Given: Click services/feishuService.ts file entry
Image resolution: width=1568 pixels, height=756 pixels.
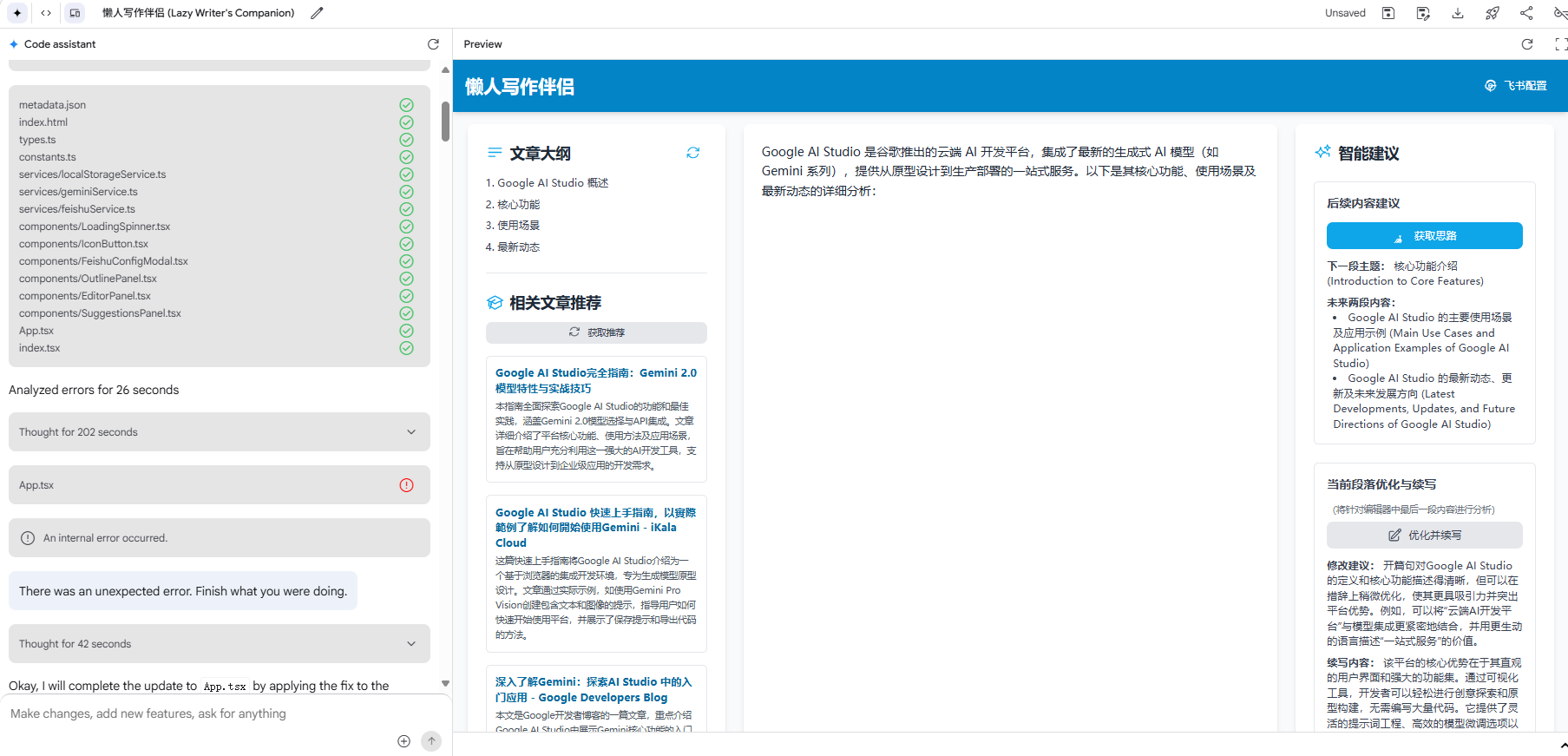Looking at the screenshot, I should pyautogui.click(x=77, y=209).
